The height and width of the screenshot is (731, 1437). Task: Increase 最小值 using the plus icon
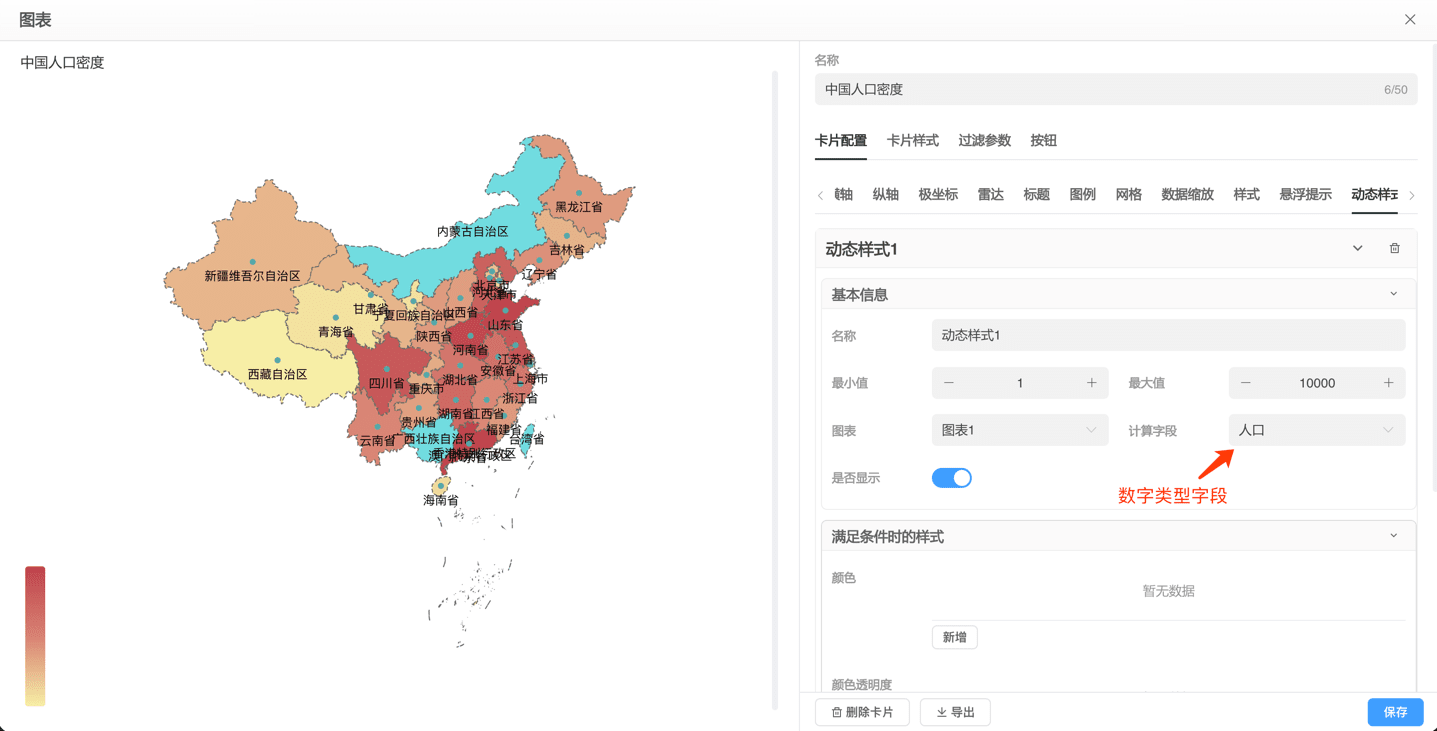tap(1092, 382)
